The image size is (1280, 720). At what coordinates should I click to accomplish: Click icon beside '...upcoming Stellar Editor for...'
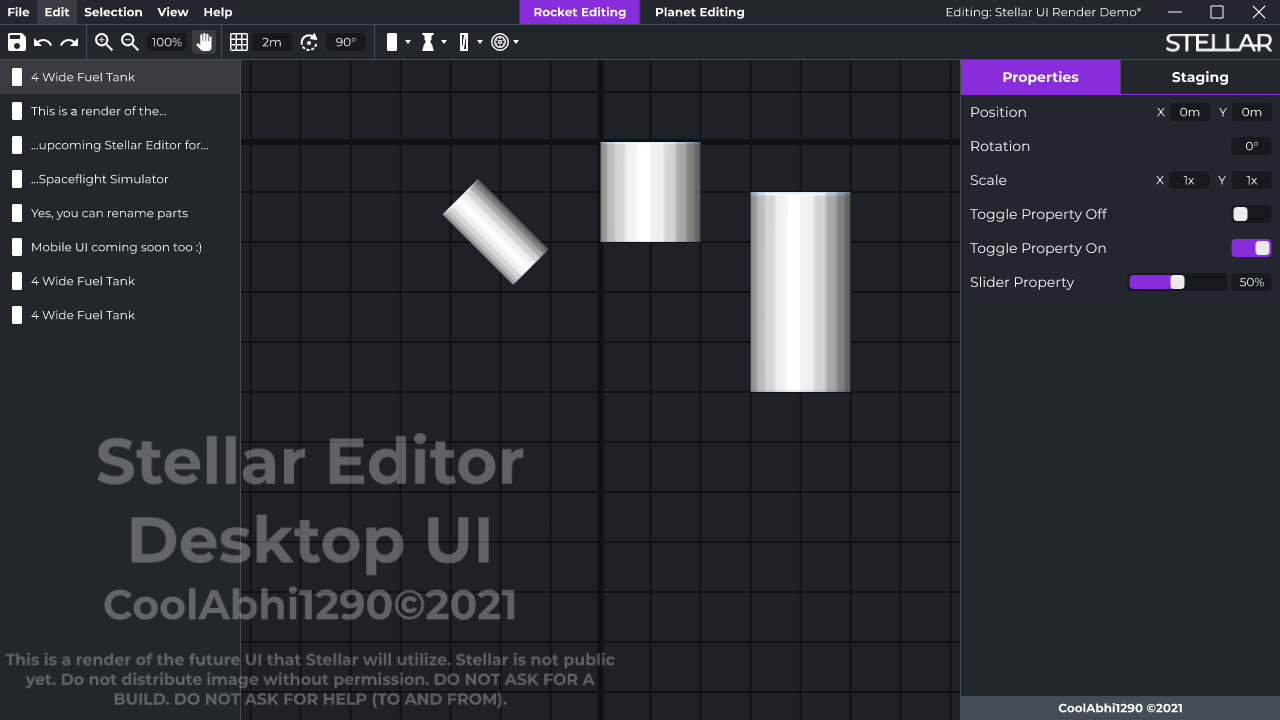tap(17, 145)
